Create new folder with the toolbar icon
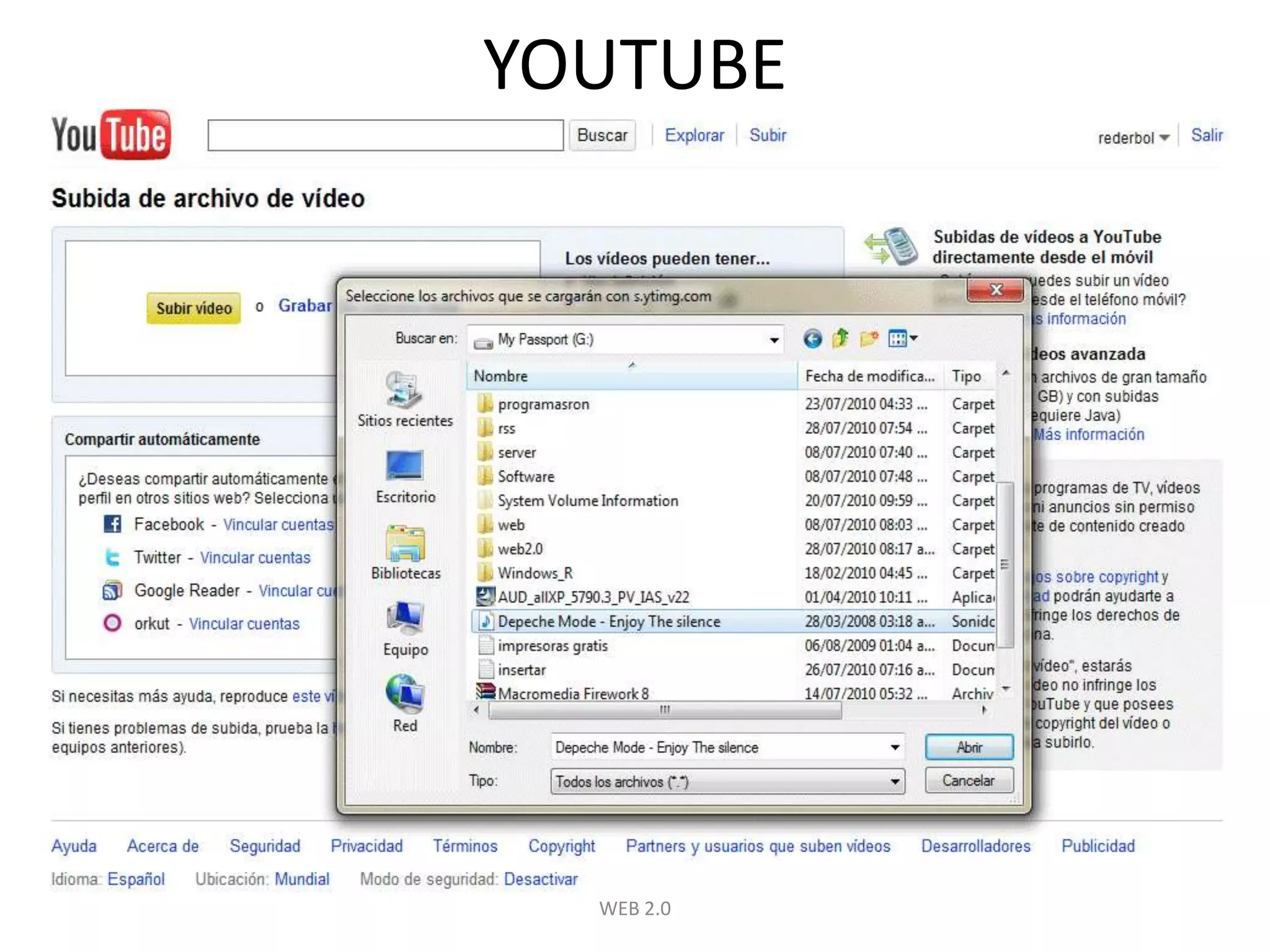1270x952 pixels. click(x=869, y=338)
